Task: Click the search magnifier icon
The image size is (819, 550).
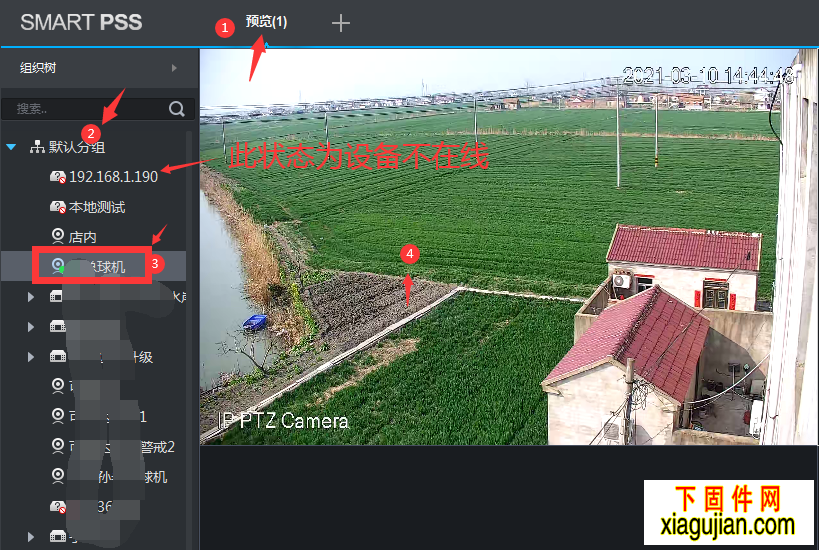Action: (177, 109)
